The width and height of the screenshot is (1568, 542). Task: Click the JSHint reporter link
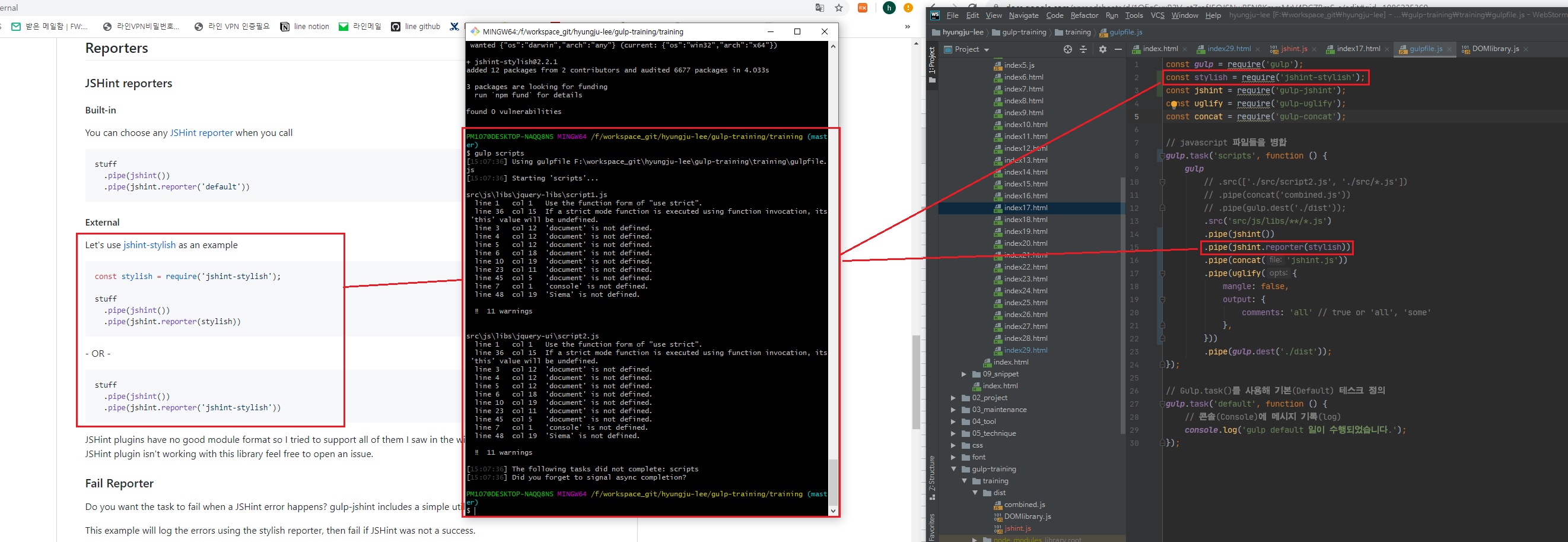pyautogui.click(x=201, y=133)
